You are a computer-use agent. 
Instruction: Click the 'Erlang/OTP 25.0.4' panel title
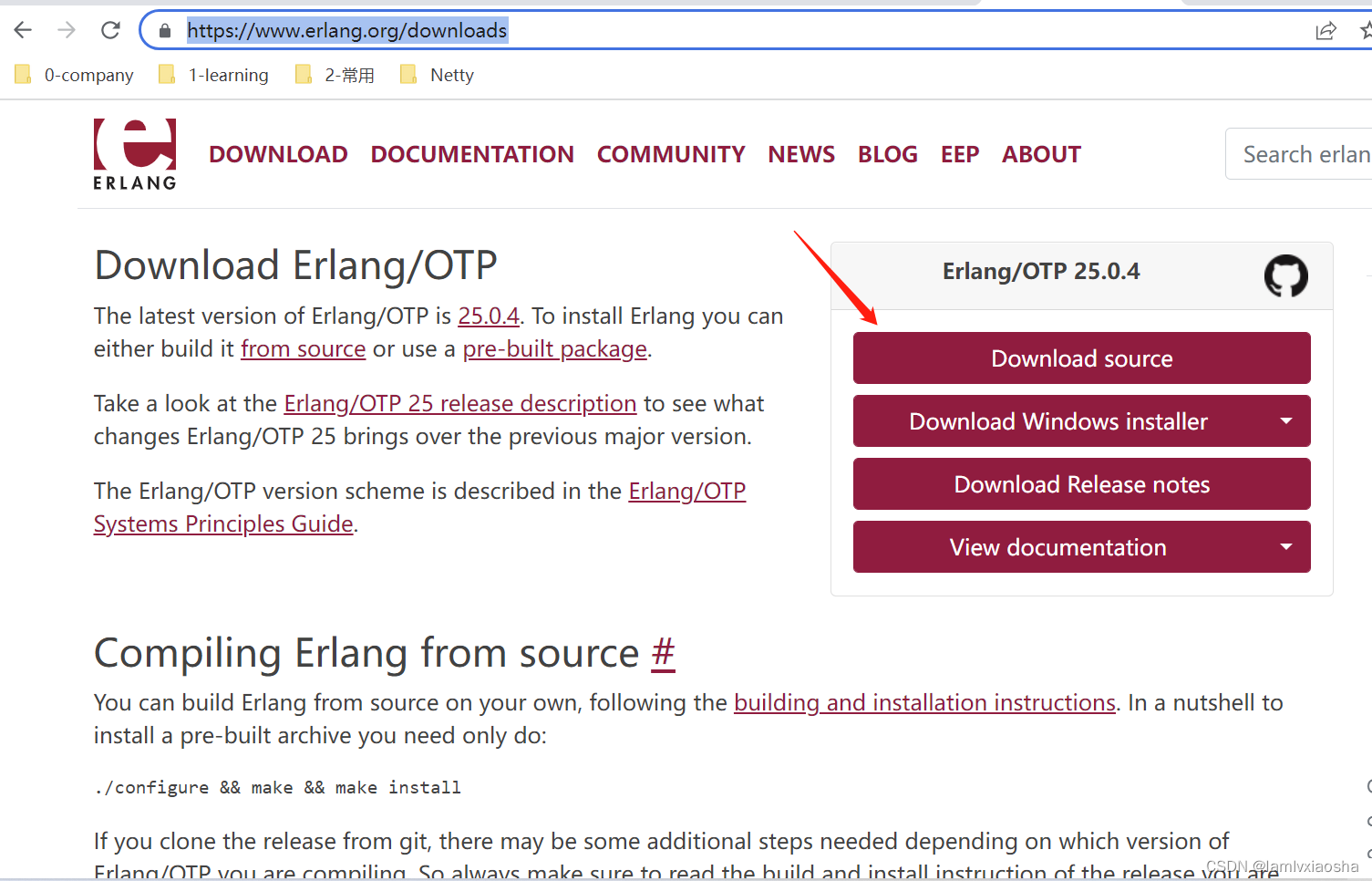(x=1041, y=272)
